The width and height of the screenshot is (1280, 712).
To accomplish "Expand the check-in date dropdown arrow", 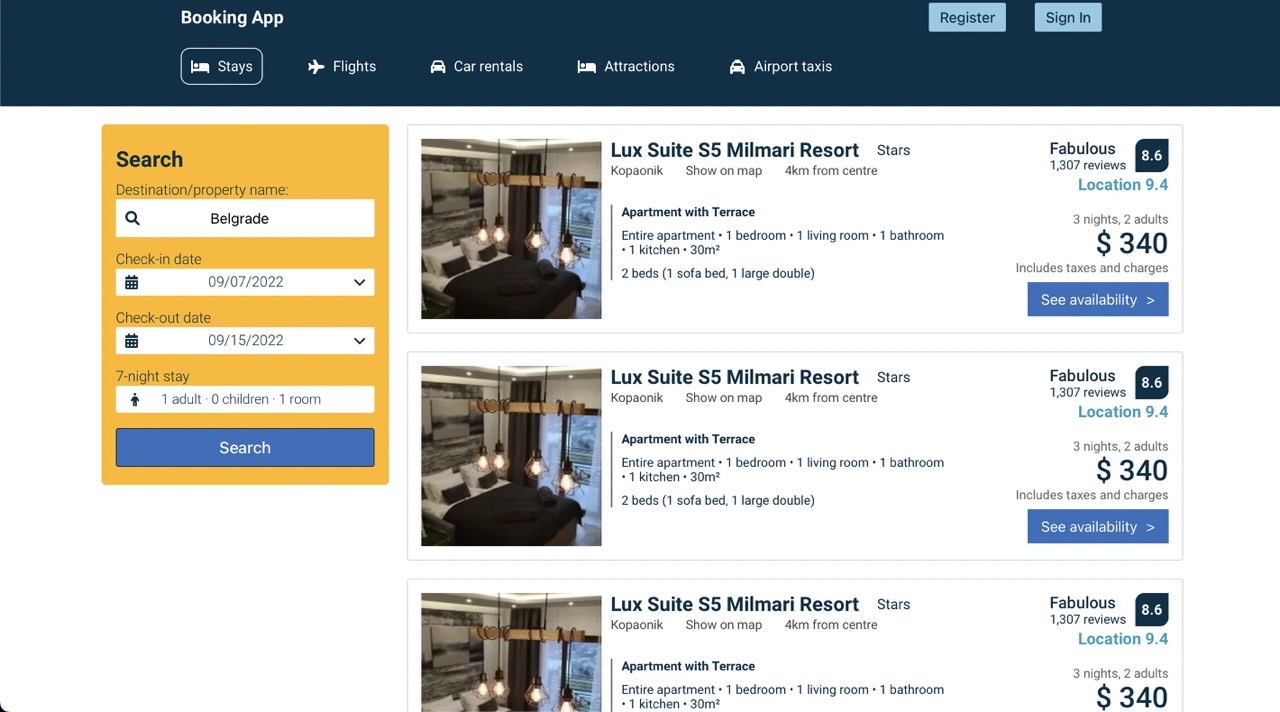I will pyautogui.click(x=359, y=282).
